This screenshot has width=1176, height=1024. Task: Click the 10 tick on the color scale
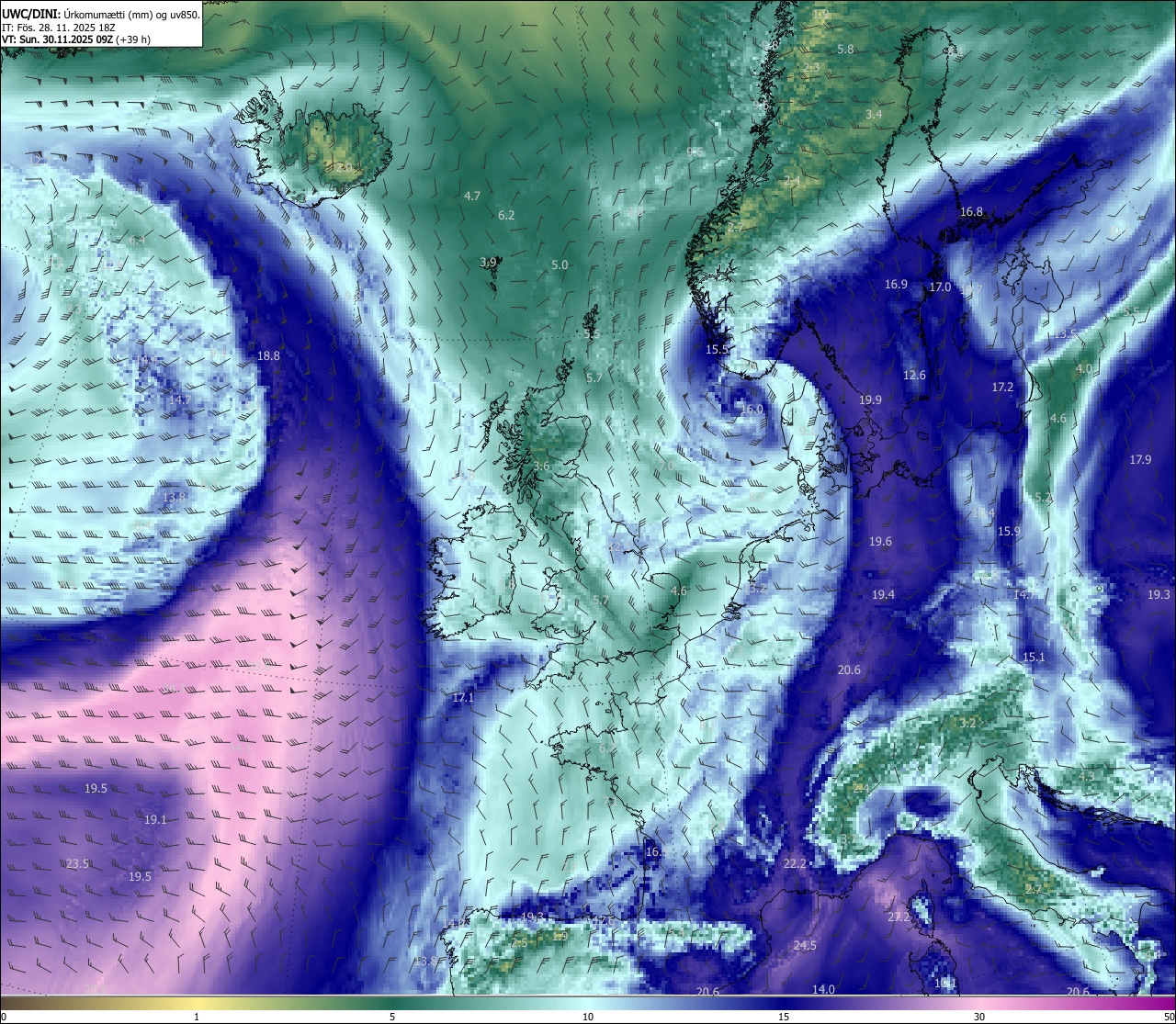point(588,1016)
